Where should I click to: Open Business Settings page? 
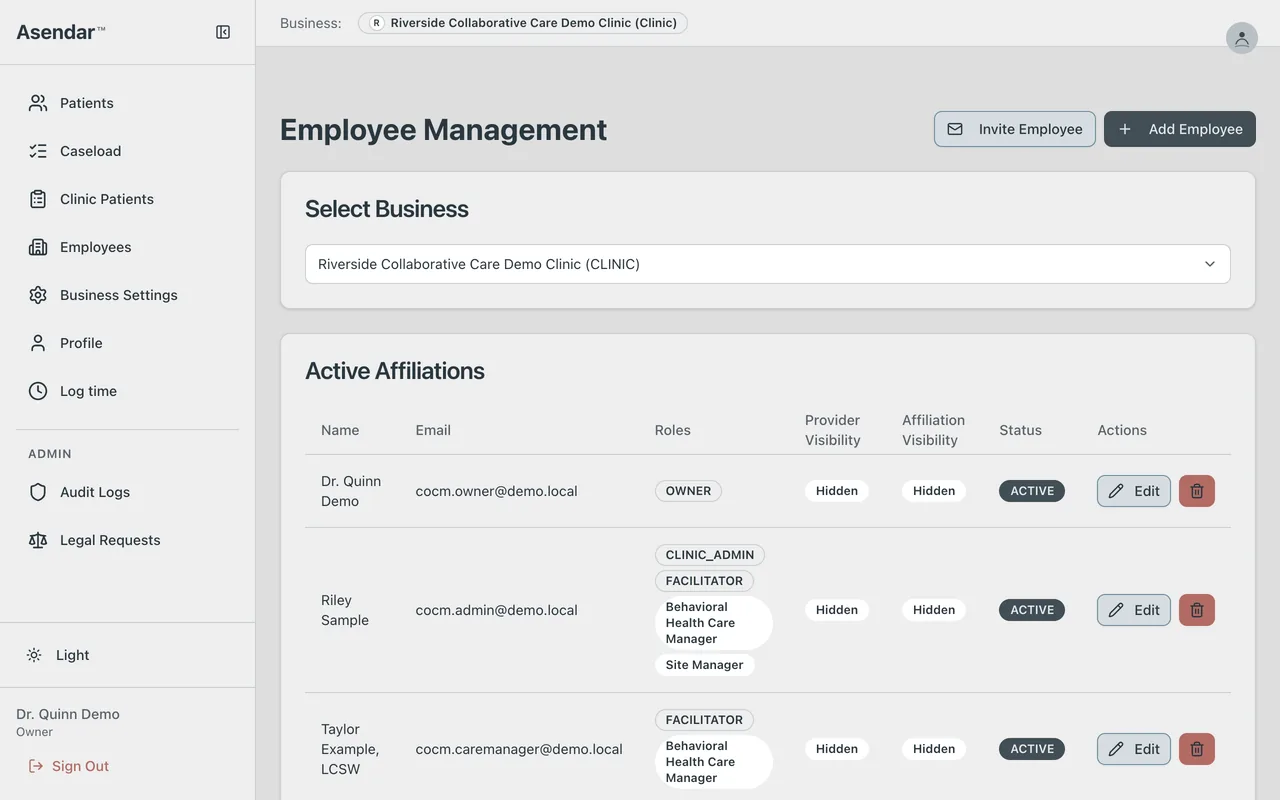click(x=127, y=295)
